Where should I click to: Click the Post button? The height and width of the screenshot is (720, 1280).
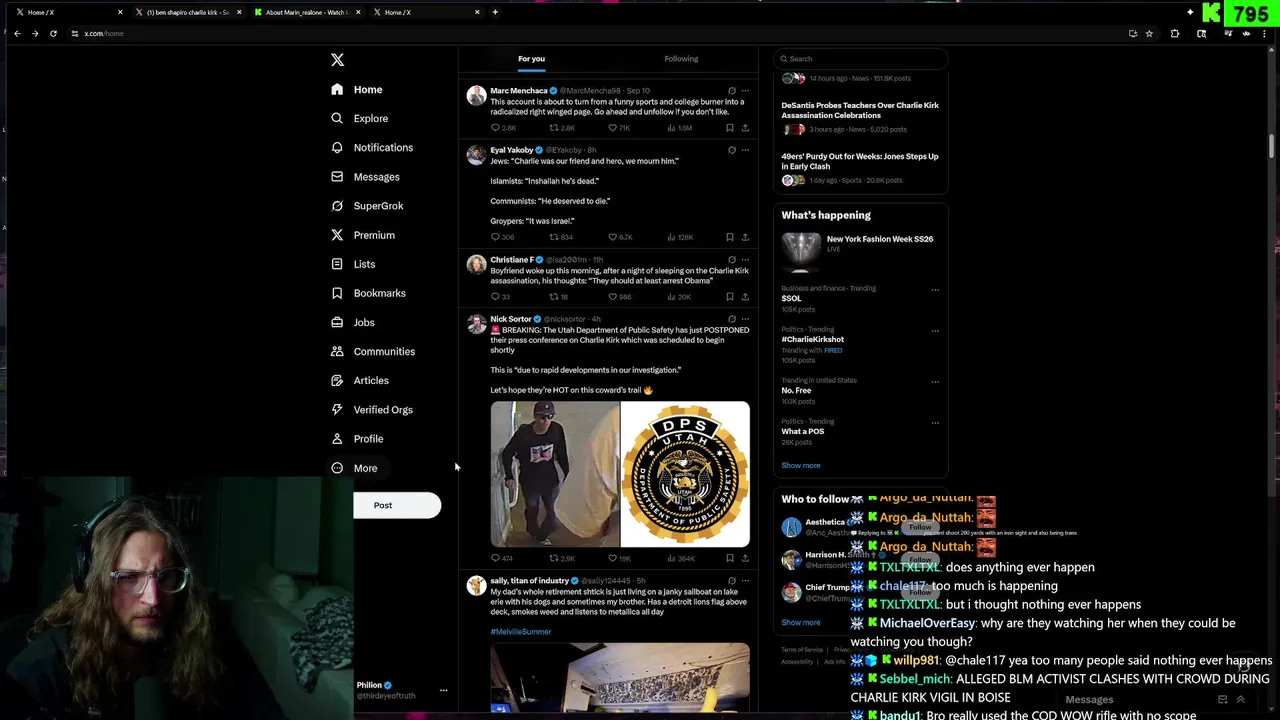[x=397, y=505]
